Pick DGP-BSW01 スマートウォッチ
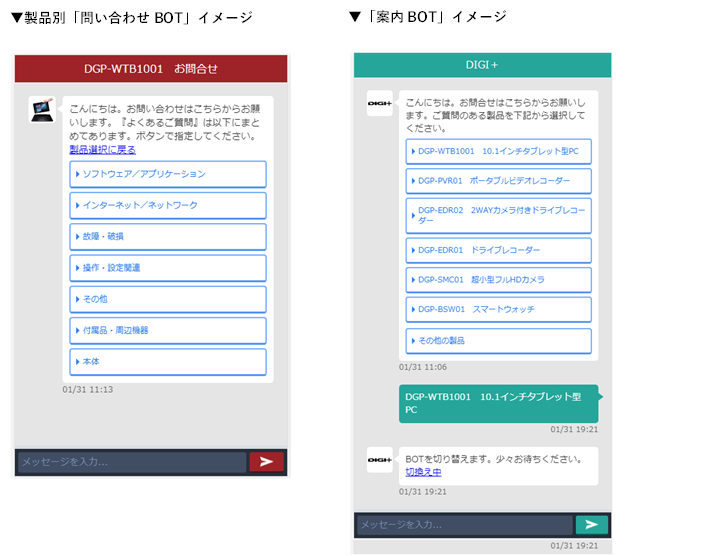This screenshot has height=556, width=710. click(499, 310)
